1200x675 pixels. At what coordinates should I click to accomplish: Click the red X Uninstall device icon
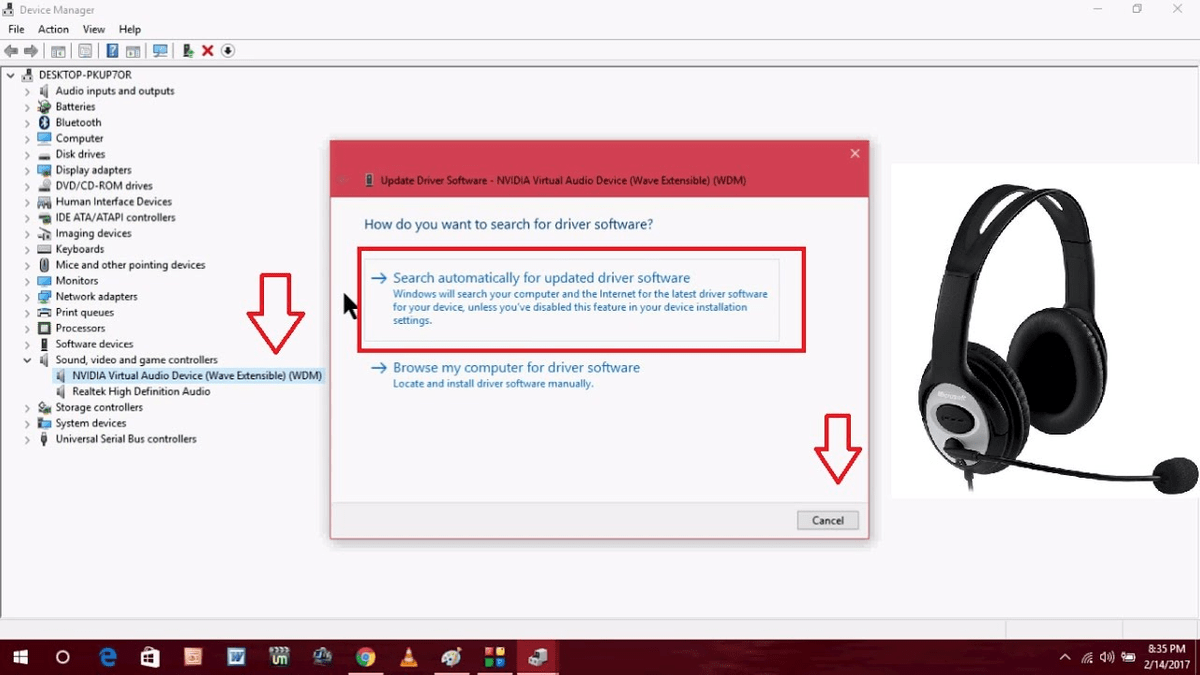pyautogui.click(x=208, y=51)
